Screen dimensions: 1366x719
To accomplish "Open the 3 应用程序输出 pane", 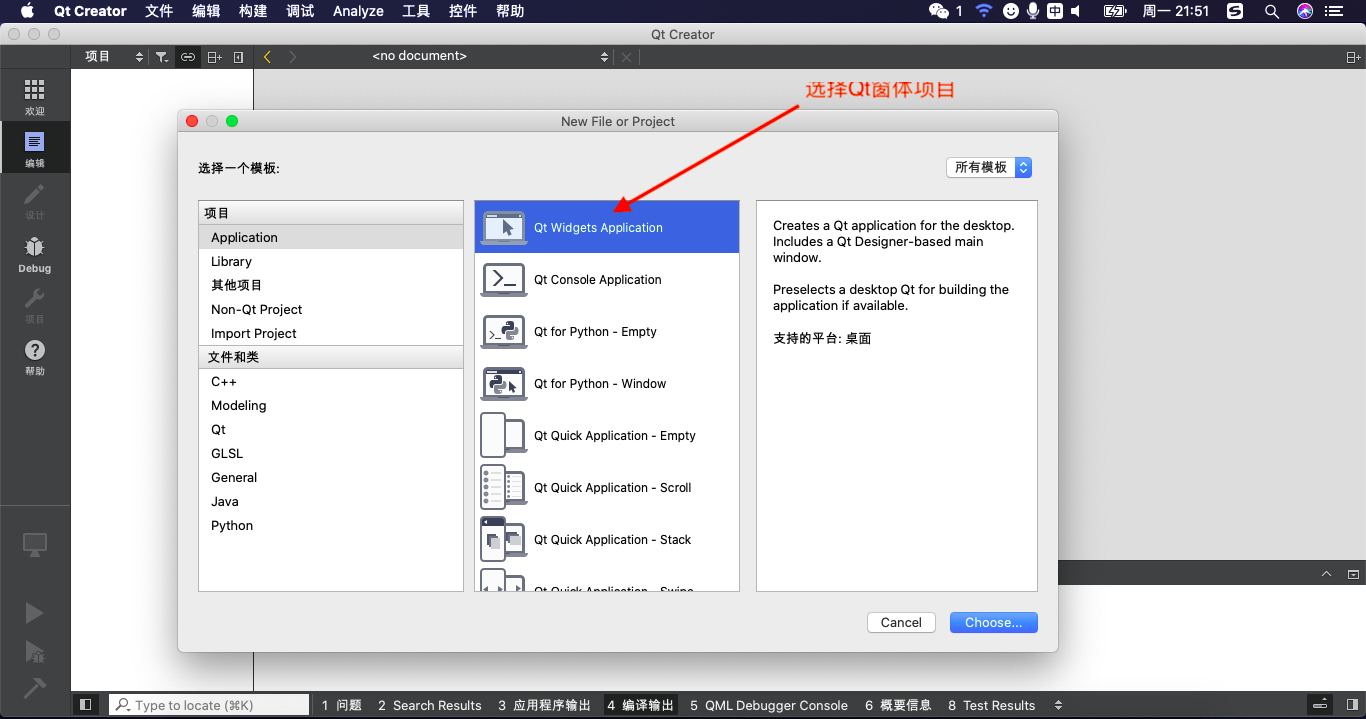I will (544, 705).
